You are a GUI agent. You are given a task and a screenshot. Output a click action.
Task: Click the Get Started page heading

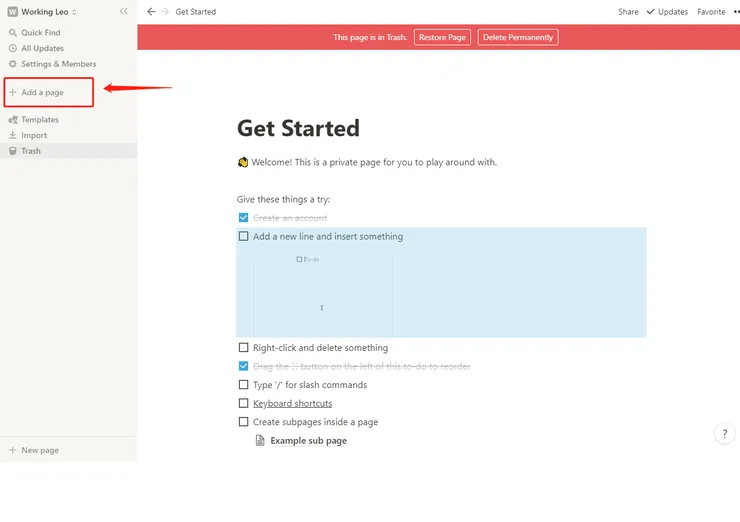coord(298,128)
